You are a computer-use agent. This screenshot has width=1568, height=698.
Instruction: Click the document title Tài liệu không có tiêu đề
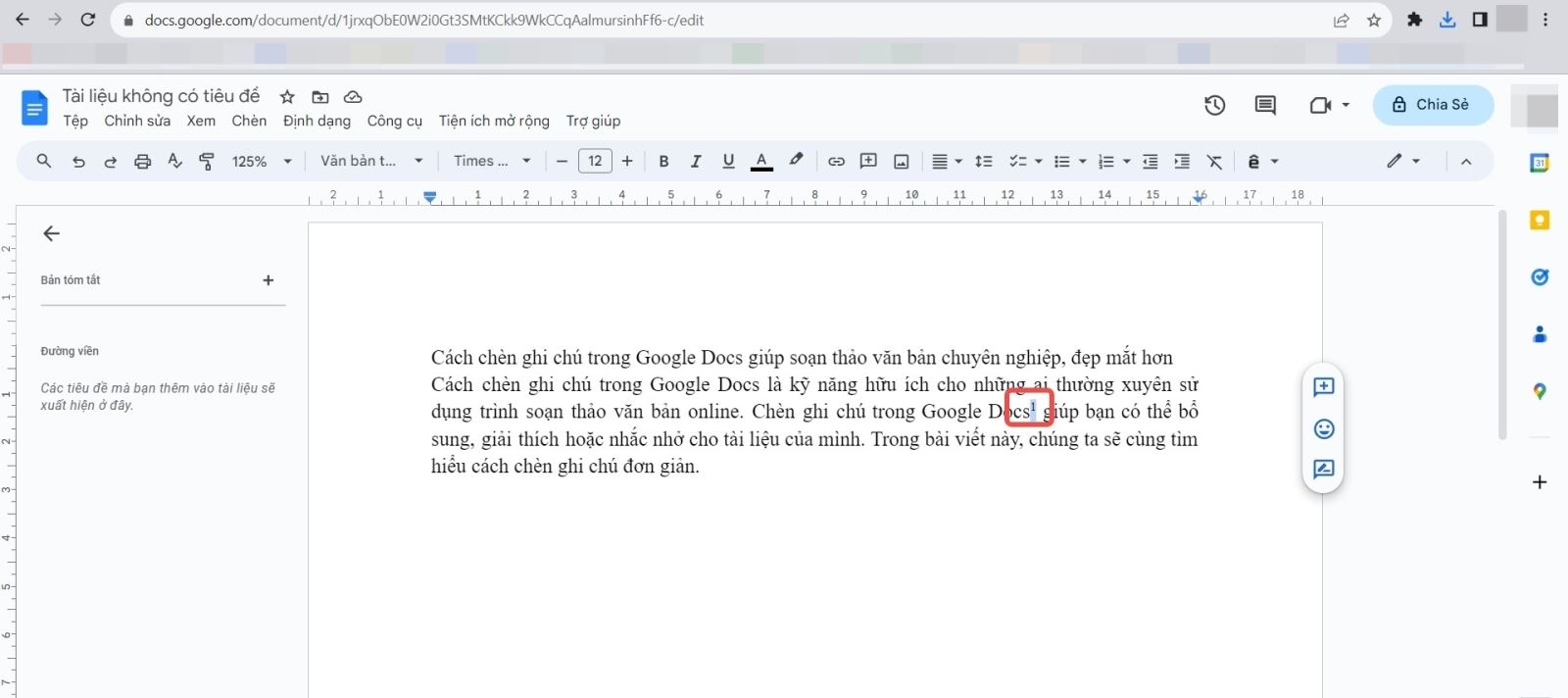coord(161,96)
